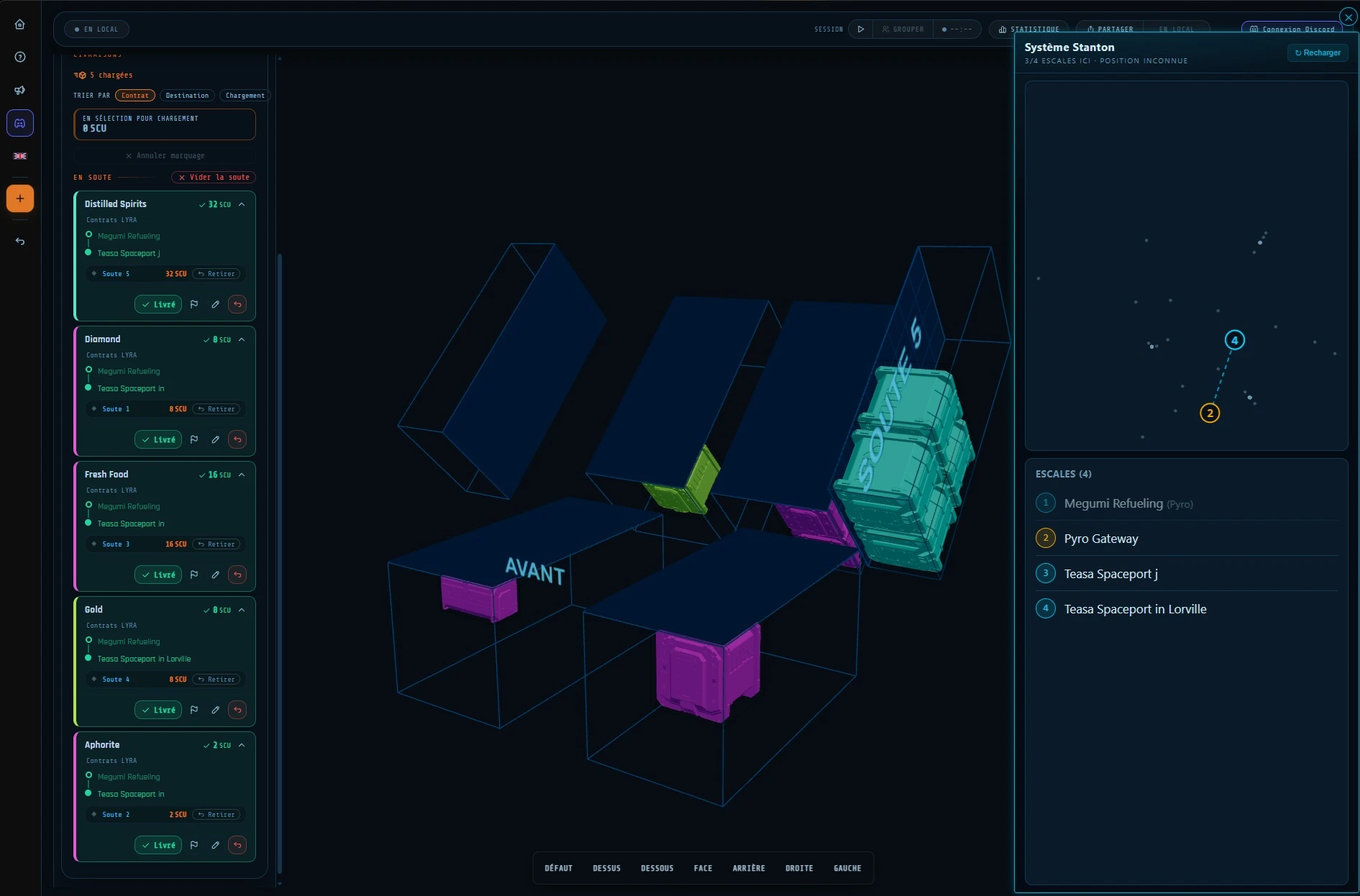Collapse the Diamond card chevron
1360x896 pixels.
[x=242, y=339]
